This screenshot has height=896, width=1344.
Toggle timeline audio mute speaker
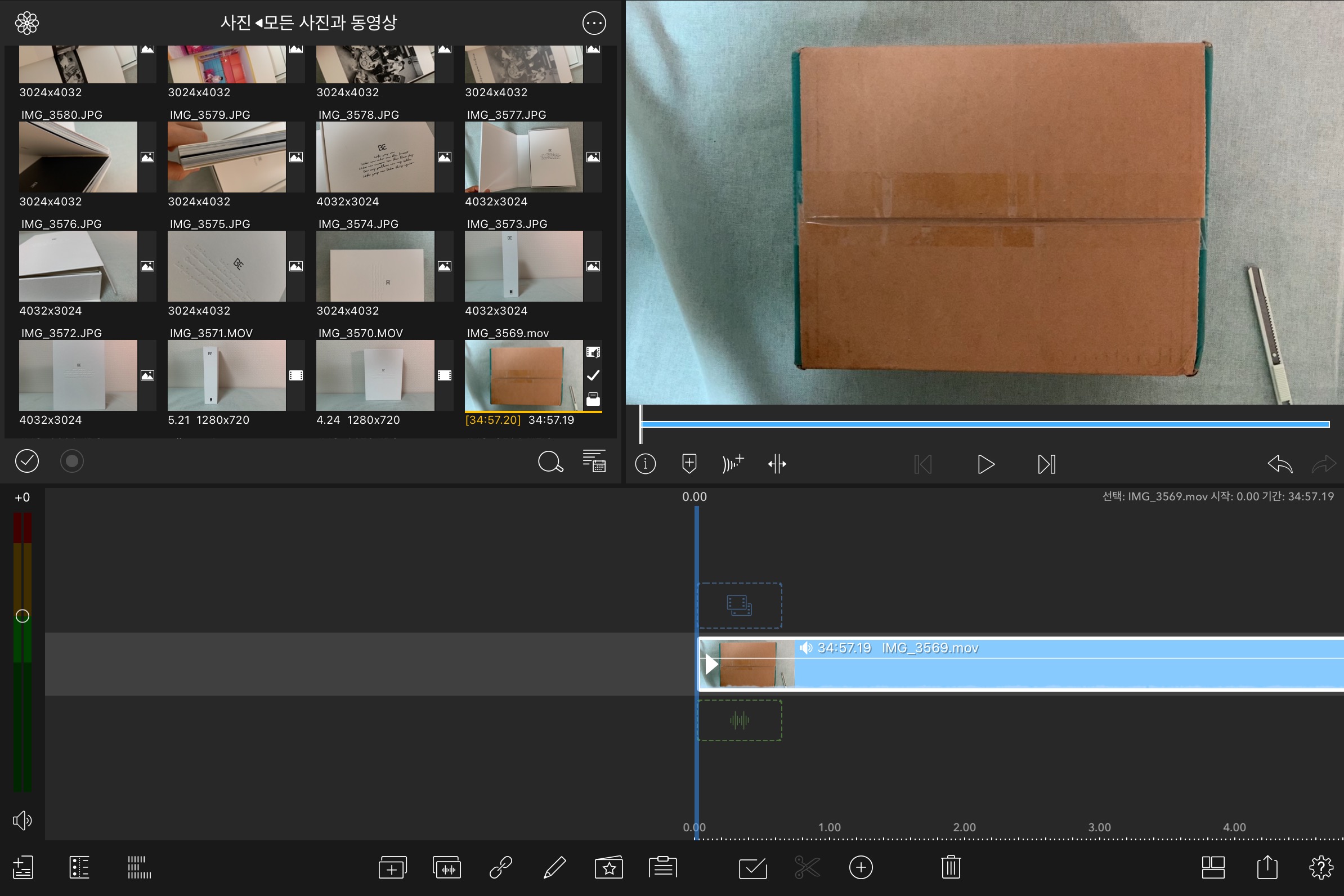pyautogui.click(x=23, y=820)
